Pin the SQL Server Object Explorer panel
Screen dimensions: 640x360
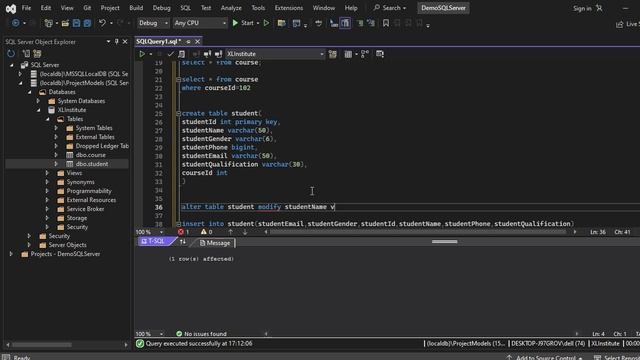click(x=117, y=42)
